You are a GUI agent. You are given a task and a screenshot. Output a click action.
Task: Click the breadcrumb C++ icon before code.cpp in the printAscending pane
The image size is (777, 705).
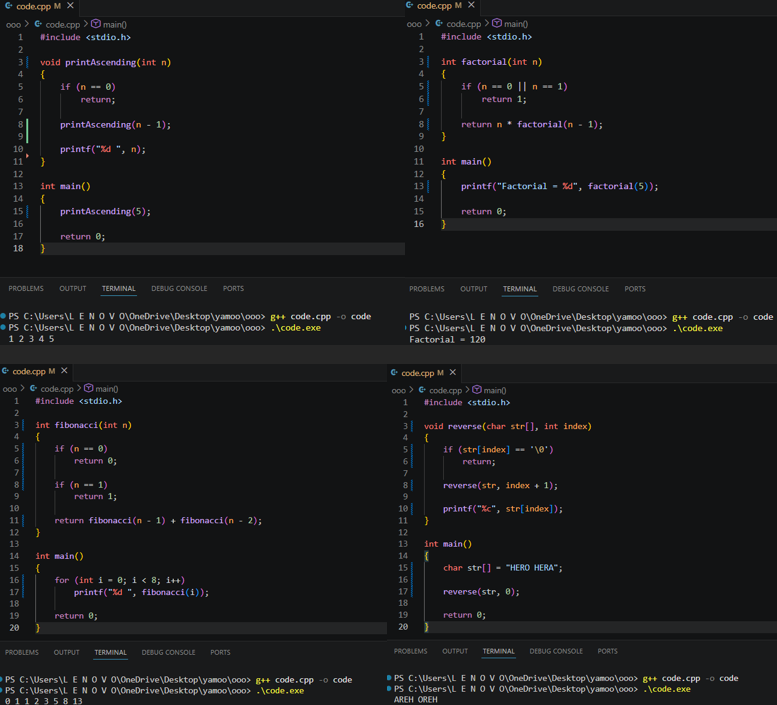[x=38, y=24]
